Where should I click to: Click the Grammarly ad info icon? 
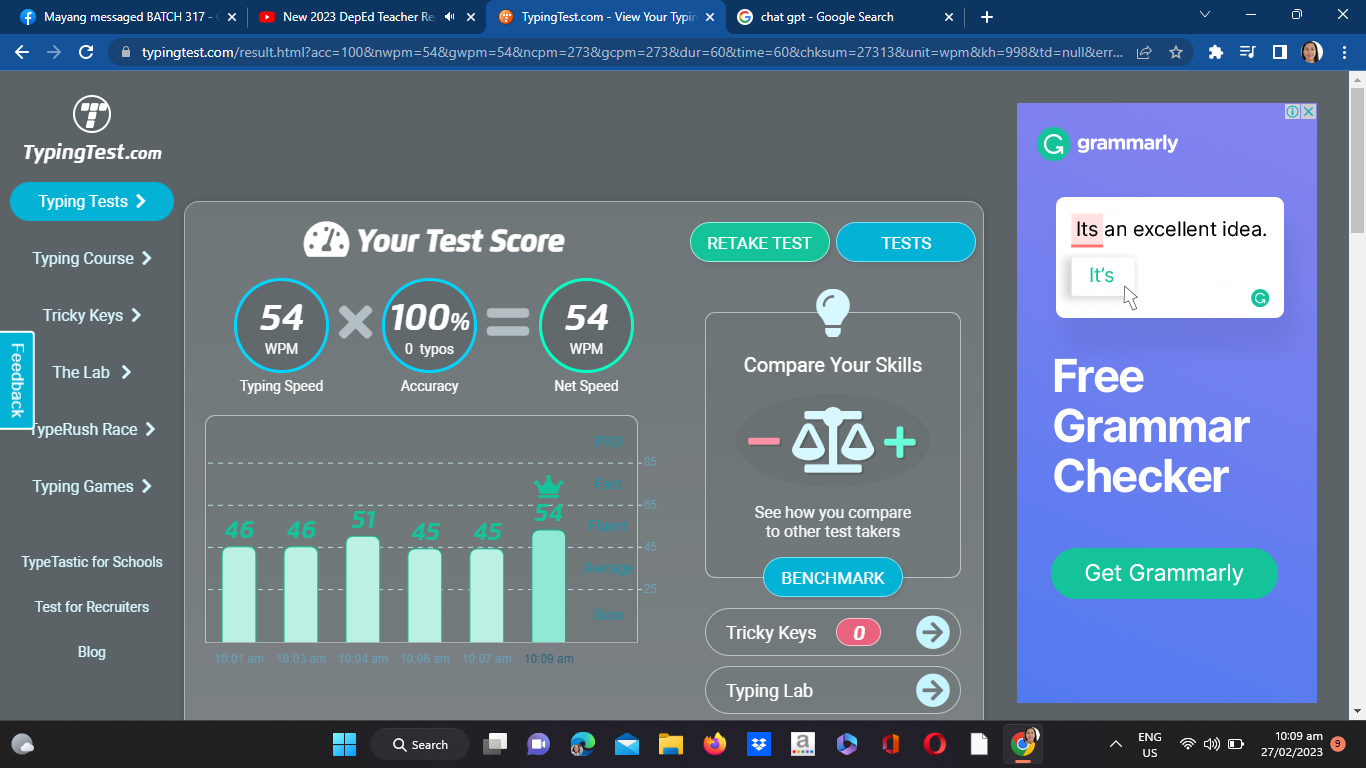[x=1292, y=112]
